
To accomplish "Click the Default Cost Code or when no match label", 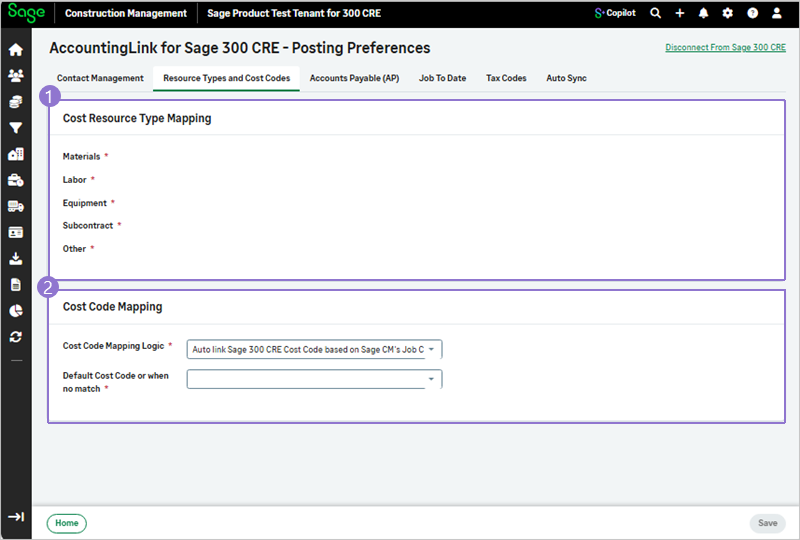I will 115,382.
